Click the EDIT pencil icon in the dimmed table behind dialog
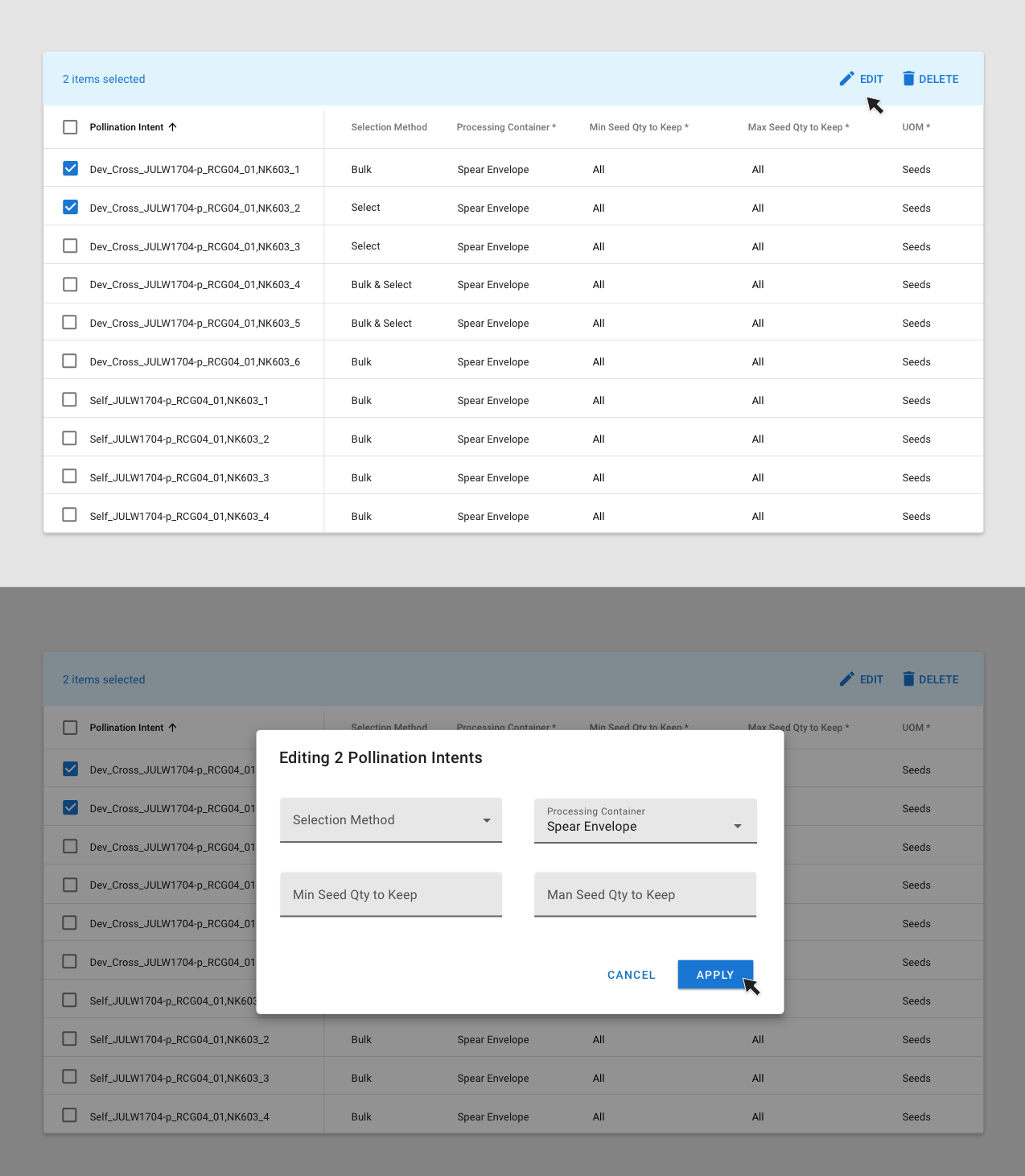Screen dimensions: 1025x1176 (846, 679)
